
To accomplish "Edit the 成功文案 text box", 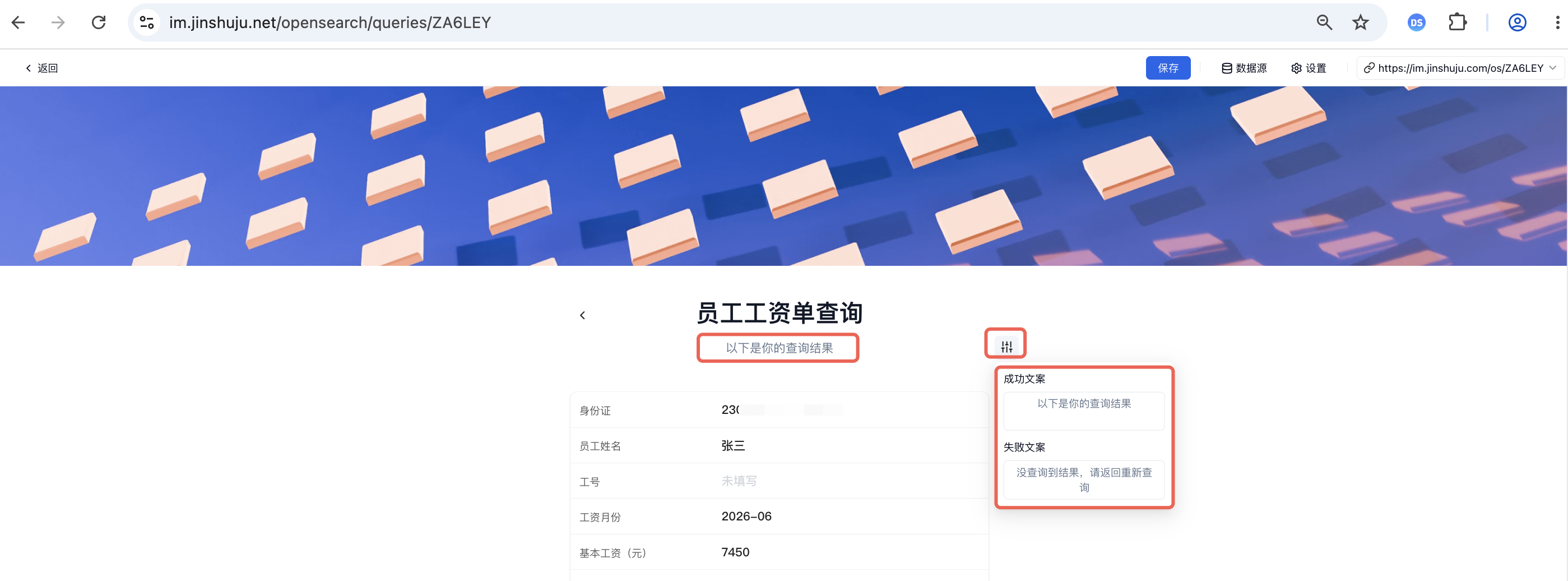I will [x=1083, y=411].
